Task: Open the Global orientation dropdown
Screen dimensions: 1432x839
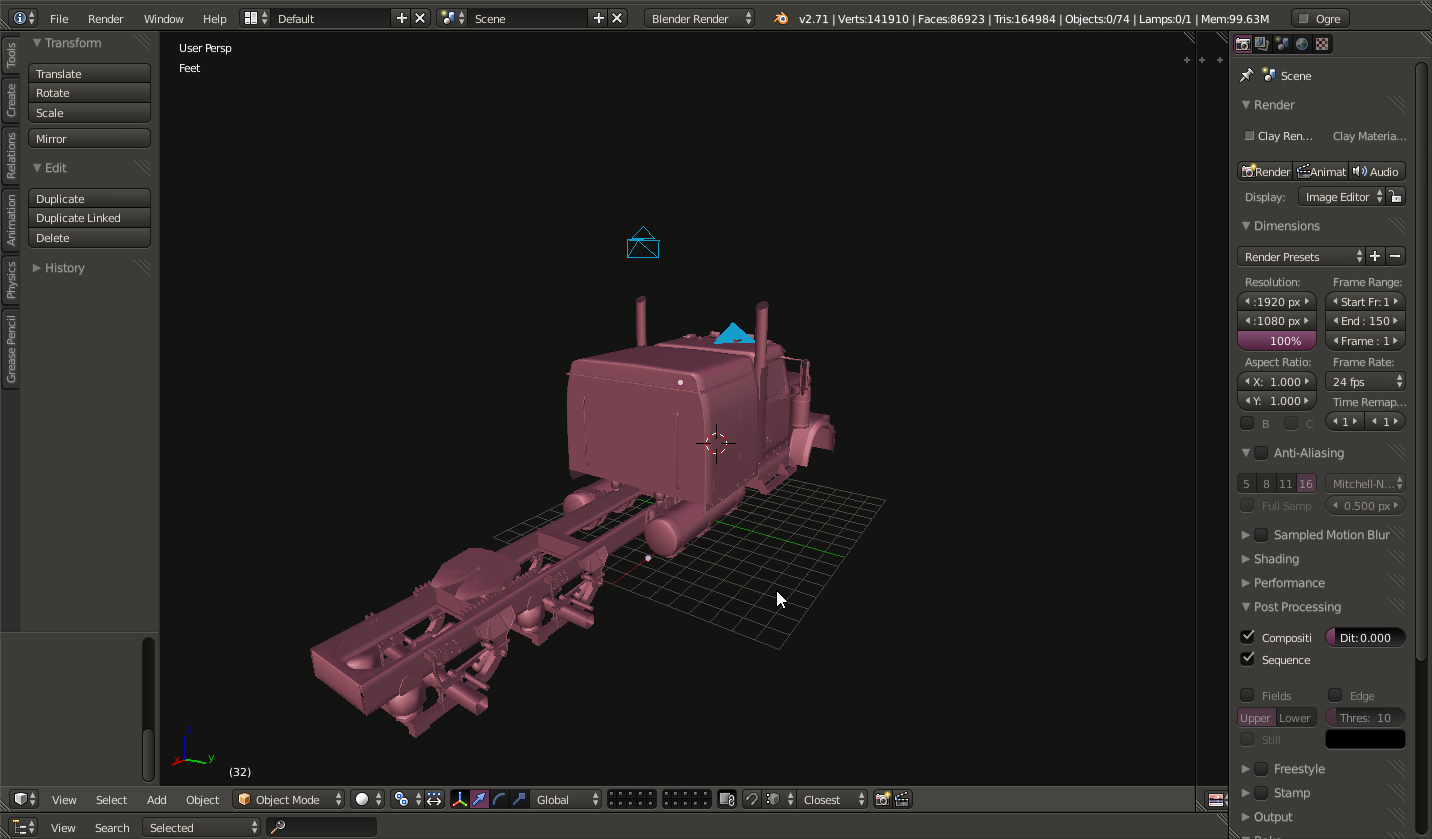Action: click(566, 799)
